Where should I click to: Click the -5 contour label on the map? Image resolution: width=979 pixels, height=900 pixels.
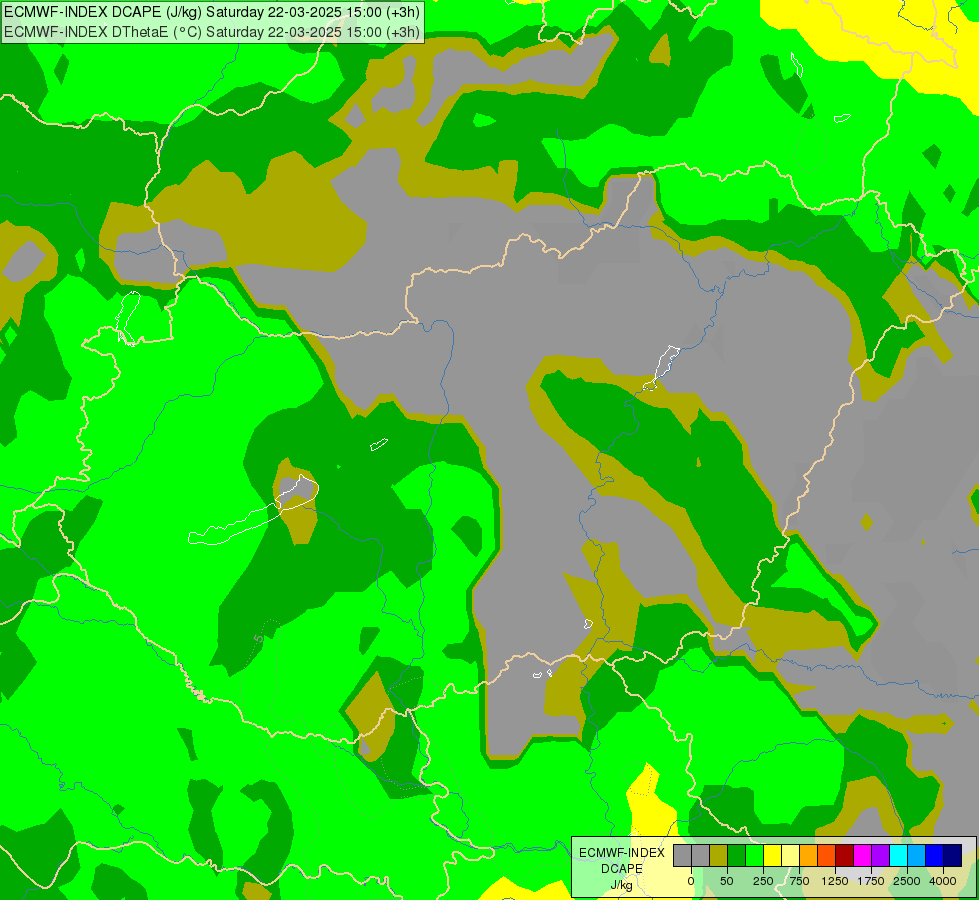pos(258,638)
